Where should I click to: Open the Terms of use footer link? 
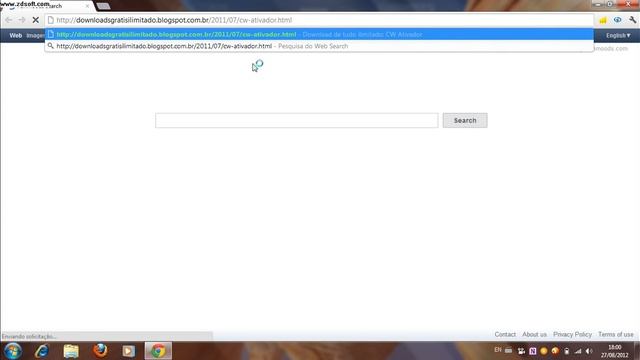pyautogui.click(x=616, y=334)
